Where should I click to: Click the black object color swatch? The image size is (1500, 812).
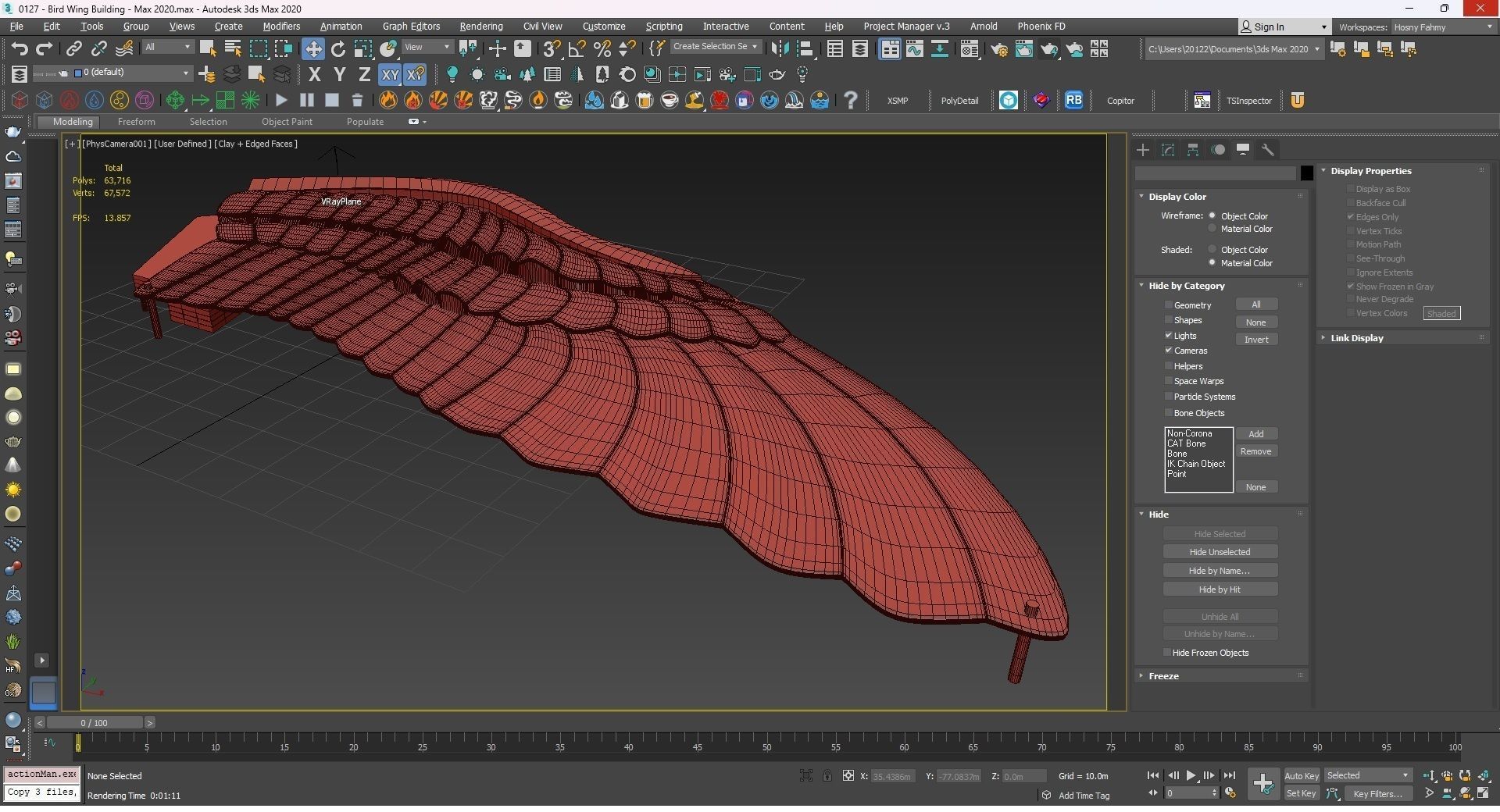click(1306, 173)
